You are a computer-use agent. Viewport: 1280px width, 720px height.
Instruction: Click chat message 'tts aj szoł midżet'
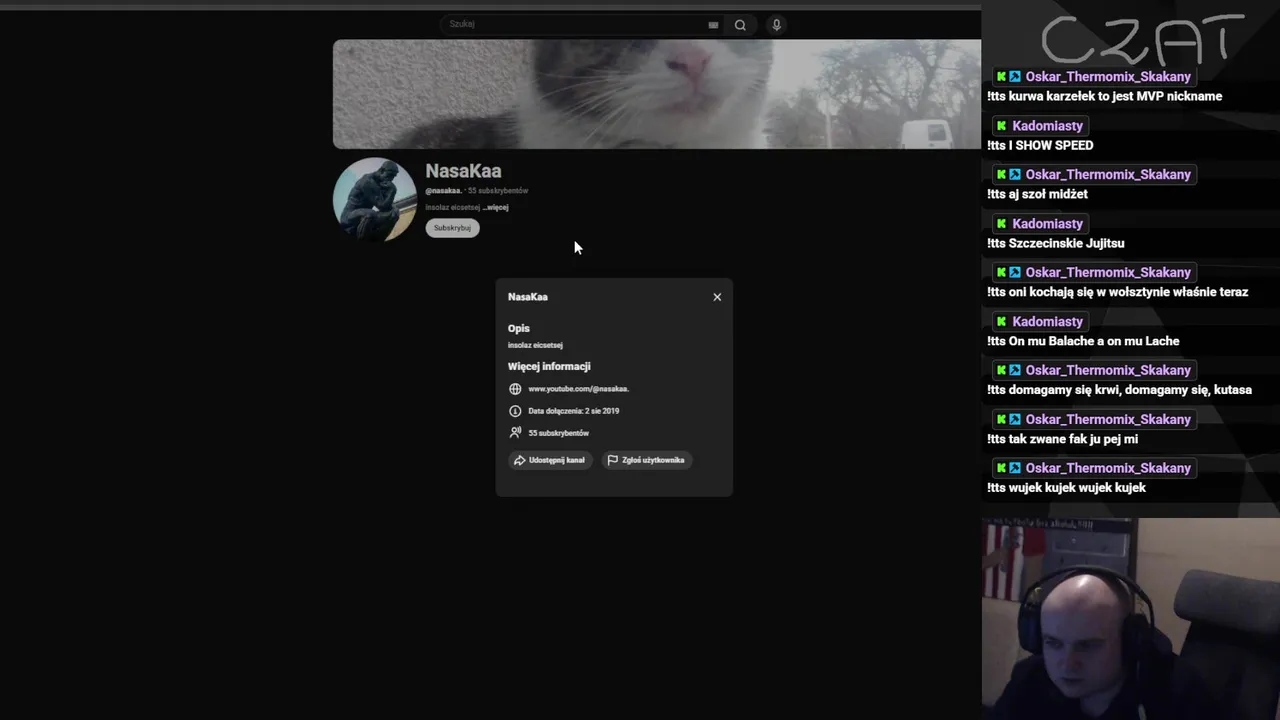(x=1037, y=194)
